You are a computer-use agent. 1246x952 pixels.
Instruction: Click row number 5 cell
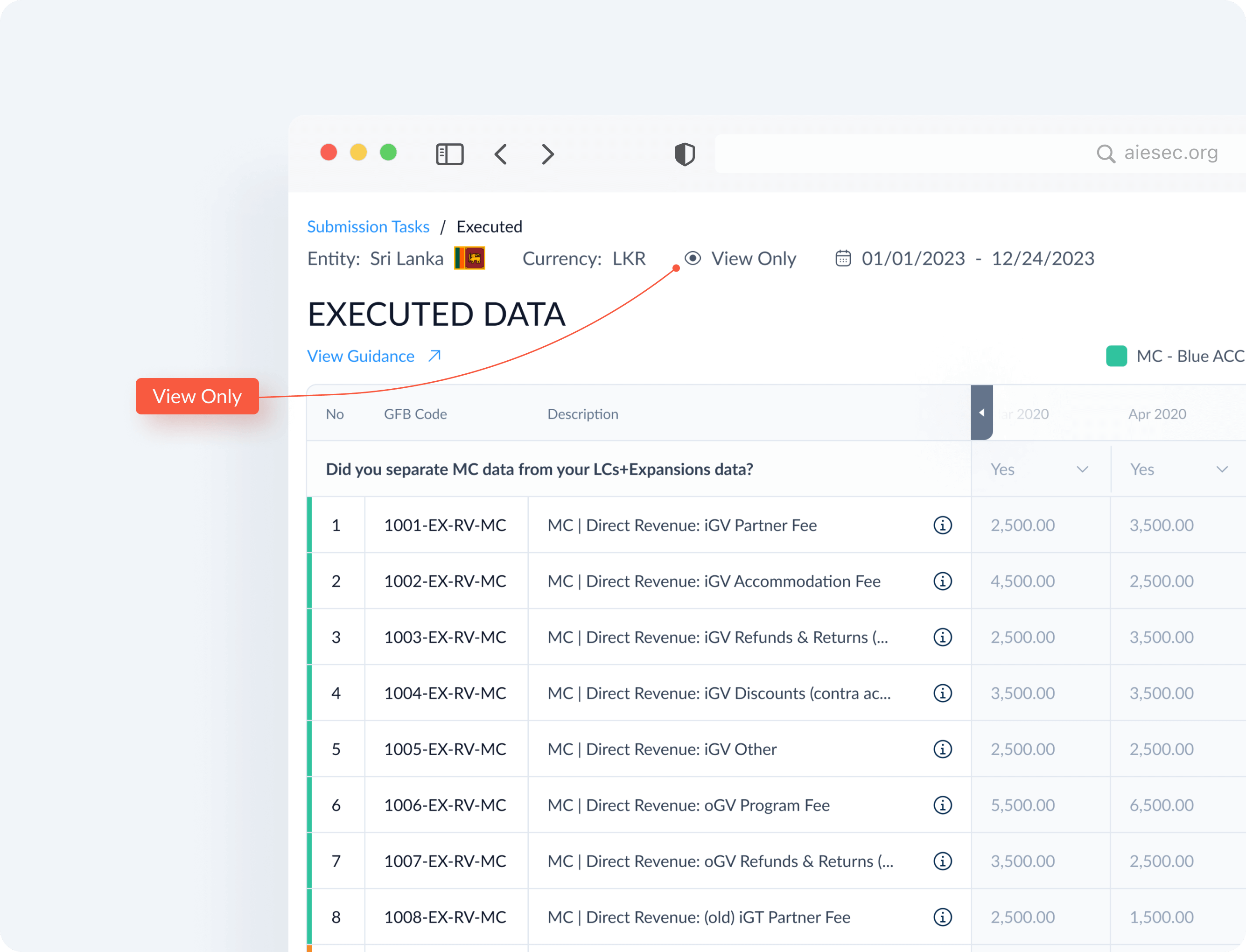pos(336,749)
